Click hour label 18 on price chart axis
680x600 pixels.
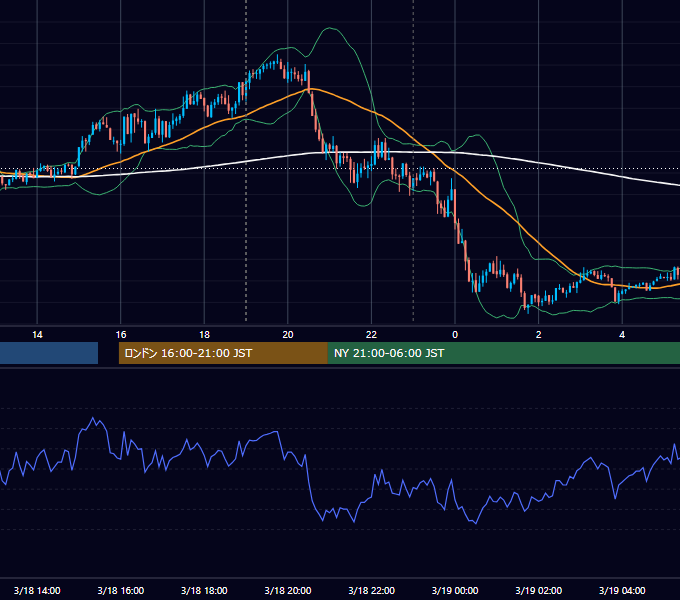(x=204, y=335)
